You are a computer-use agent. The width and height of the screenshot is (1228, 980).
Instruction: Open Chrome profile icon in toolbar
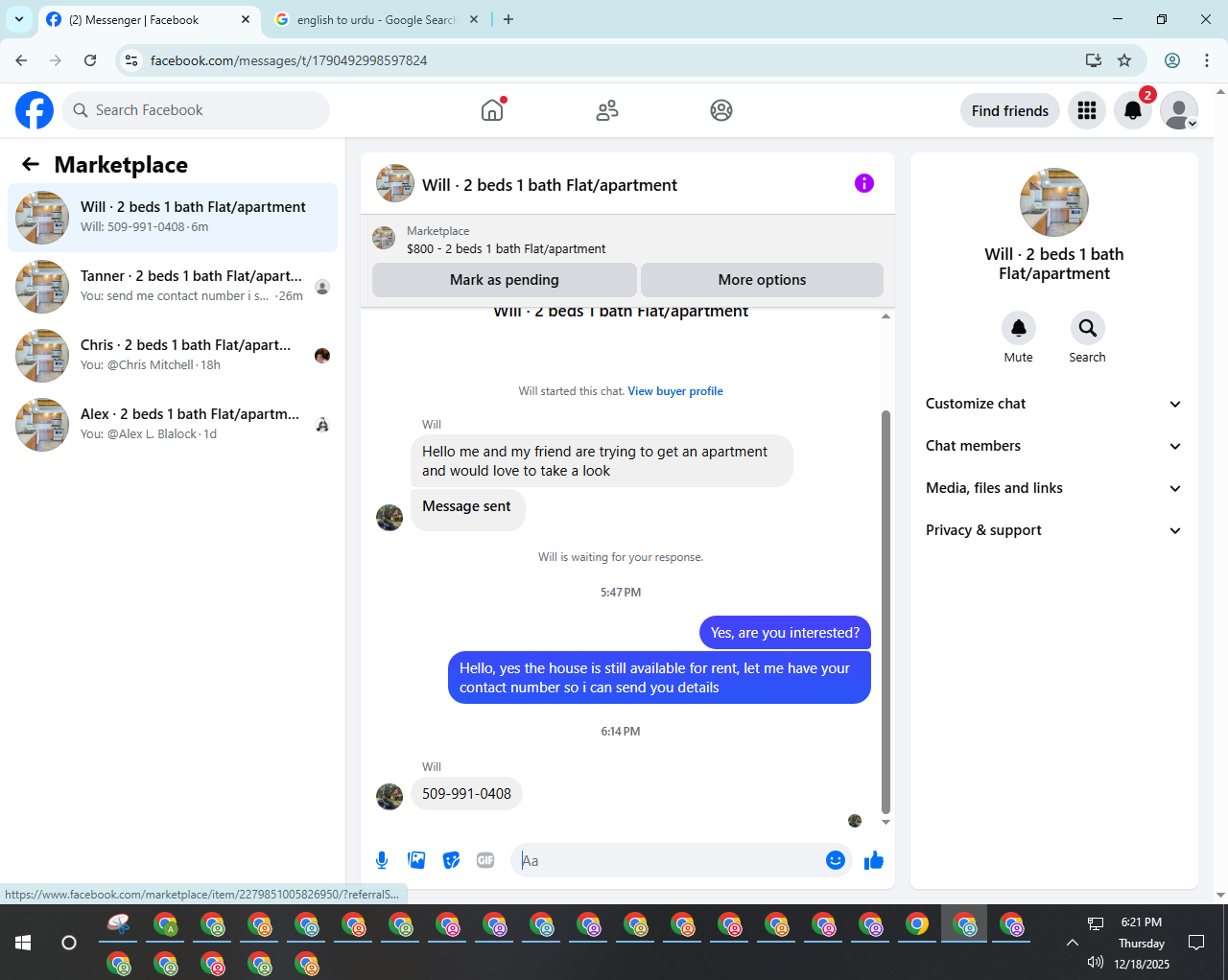tap(1172, 60)
